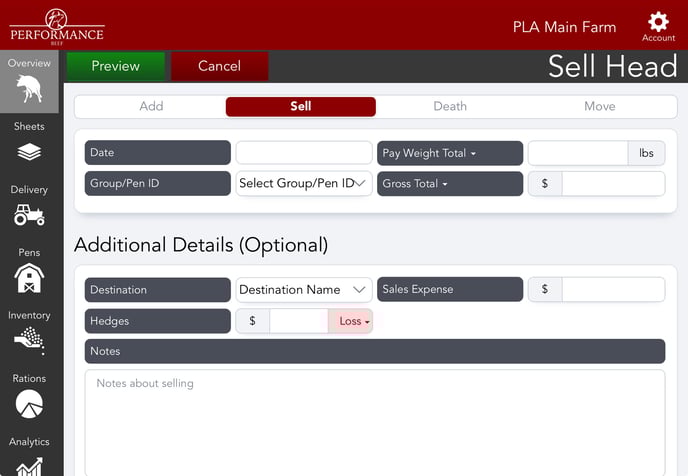Click the Date input field

pyautogui.click(x=304, y=153)
